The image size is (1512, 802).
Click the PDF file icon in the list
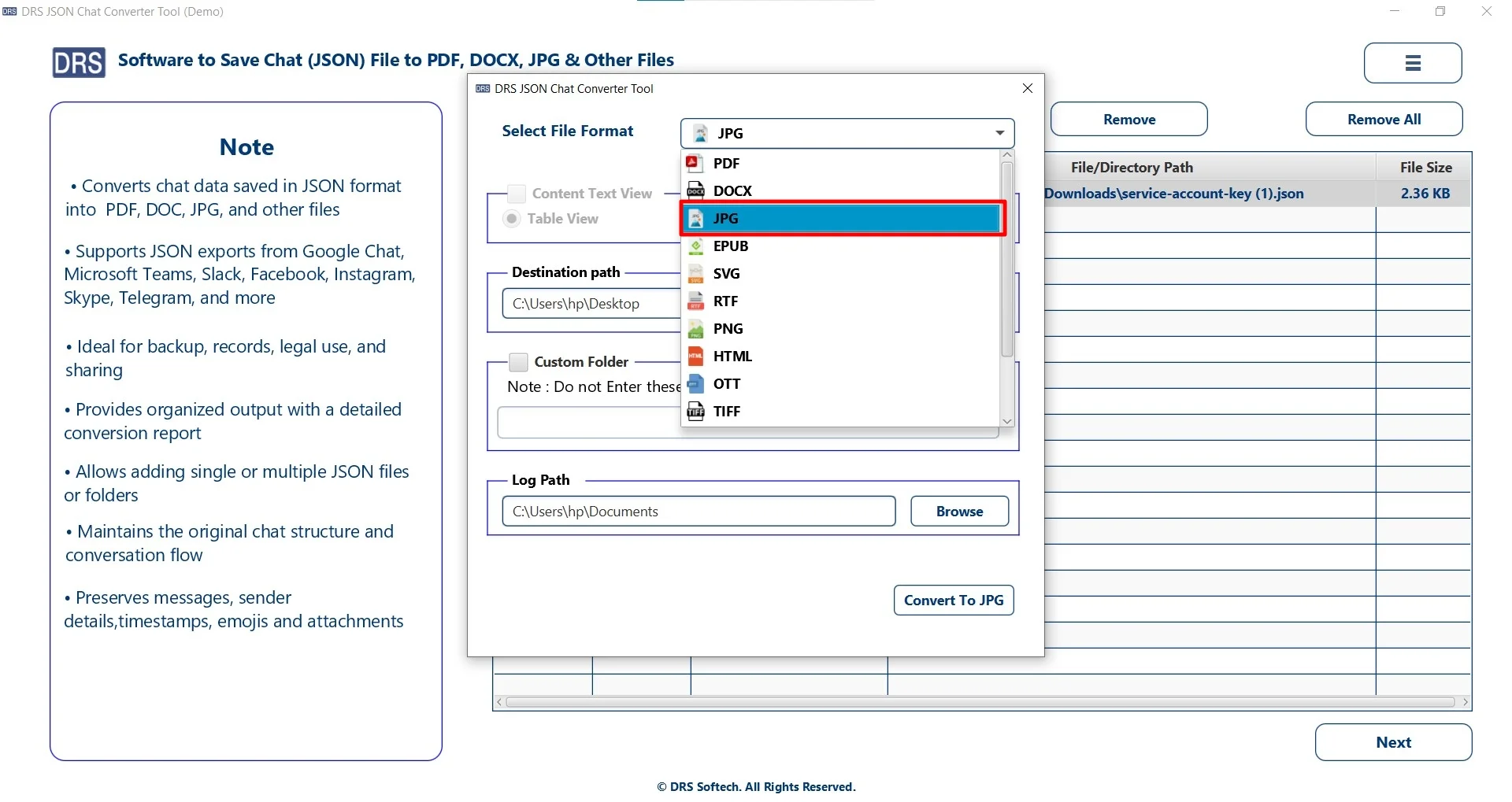click(695, 164)
